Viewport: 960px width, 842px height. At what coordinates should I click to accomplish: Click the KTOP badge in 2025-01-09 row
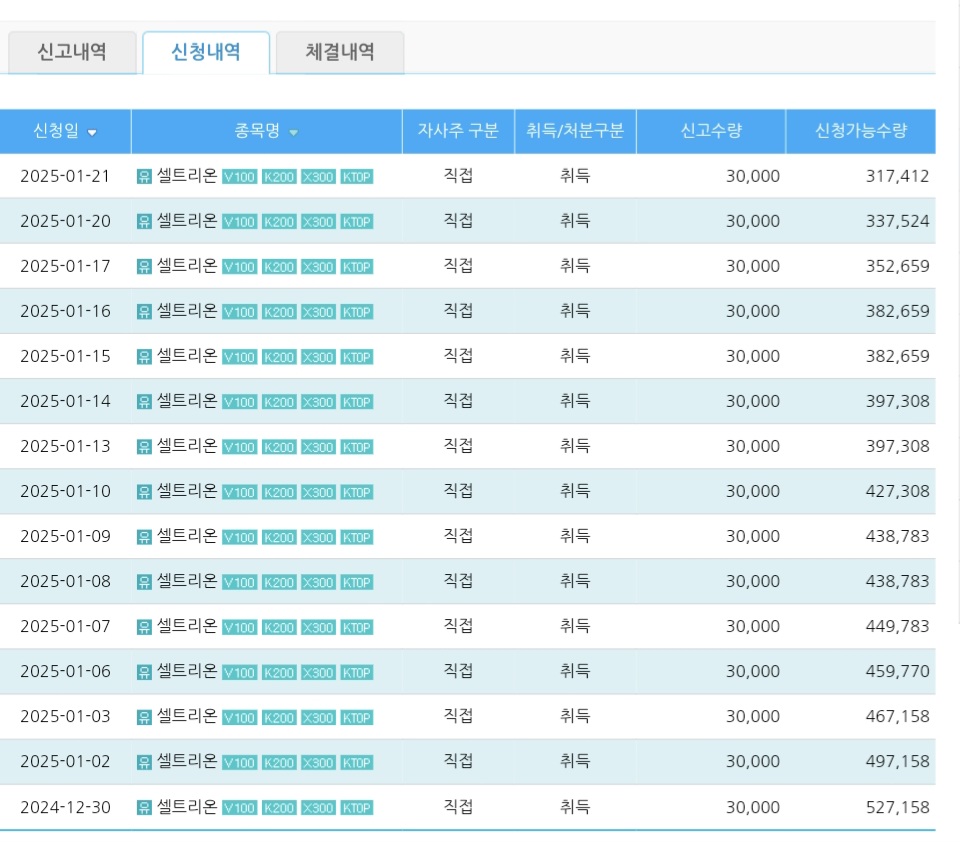click(356, 537)
